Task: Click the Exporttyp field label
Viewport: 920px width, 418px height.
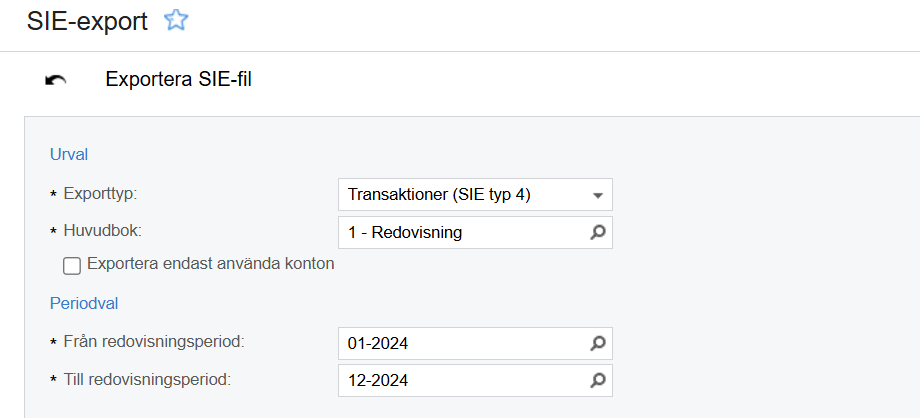Action: (x=99, y=193)
